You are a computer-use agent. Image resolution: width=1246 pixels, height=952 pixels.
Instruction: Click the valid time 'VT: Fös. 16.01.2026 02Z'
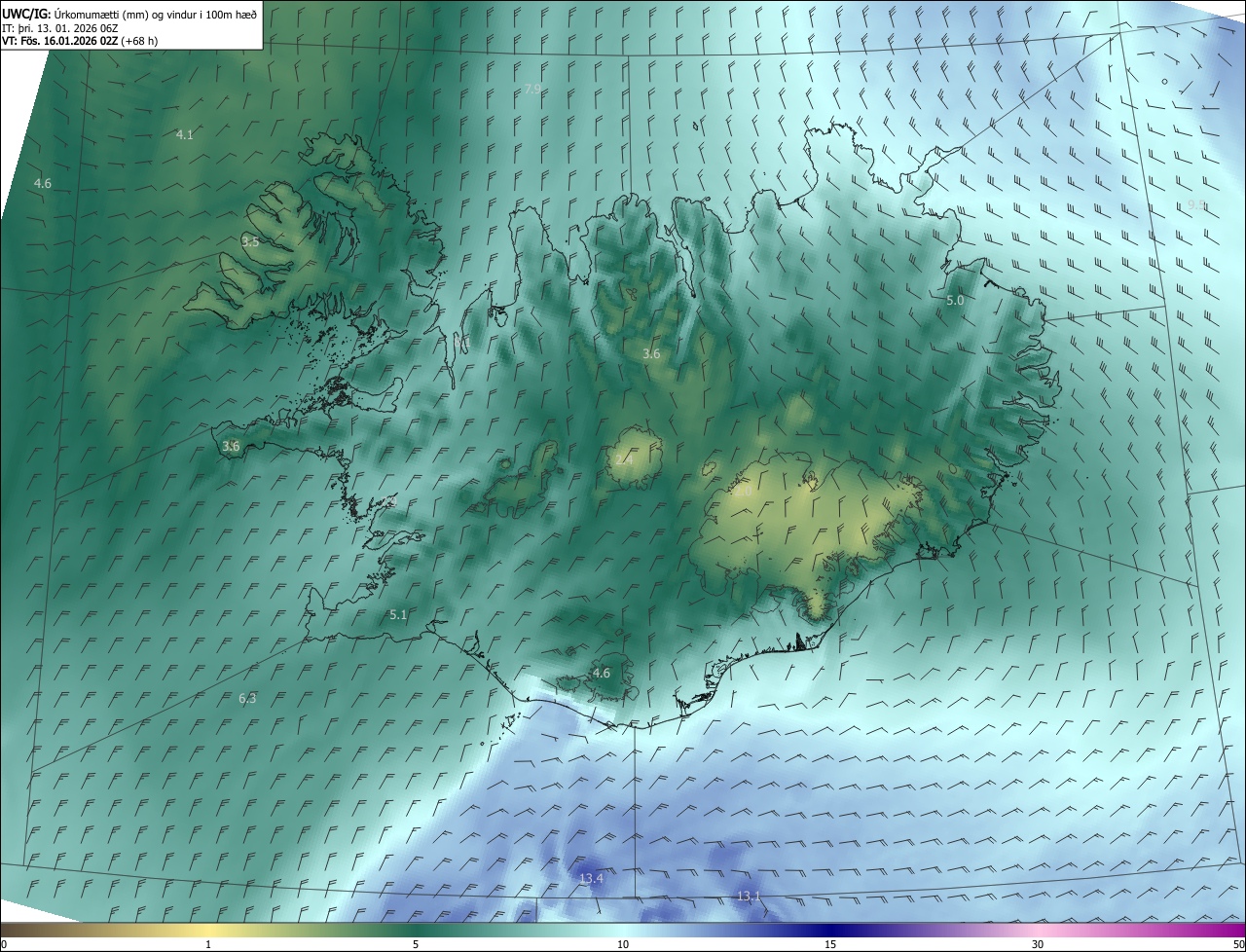coord(59,42)
